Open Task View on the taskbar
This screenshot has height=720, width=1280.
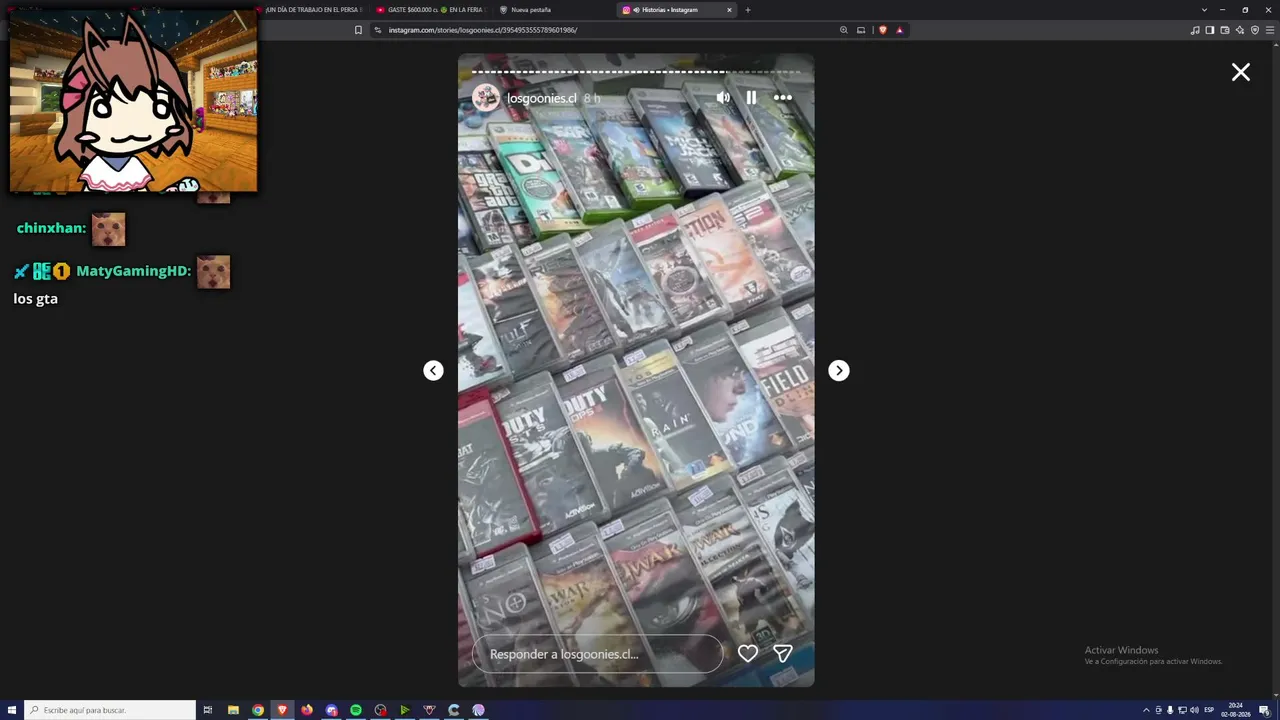(208, 710)
